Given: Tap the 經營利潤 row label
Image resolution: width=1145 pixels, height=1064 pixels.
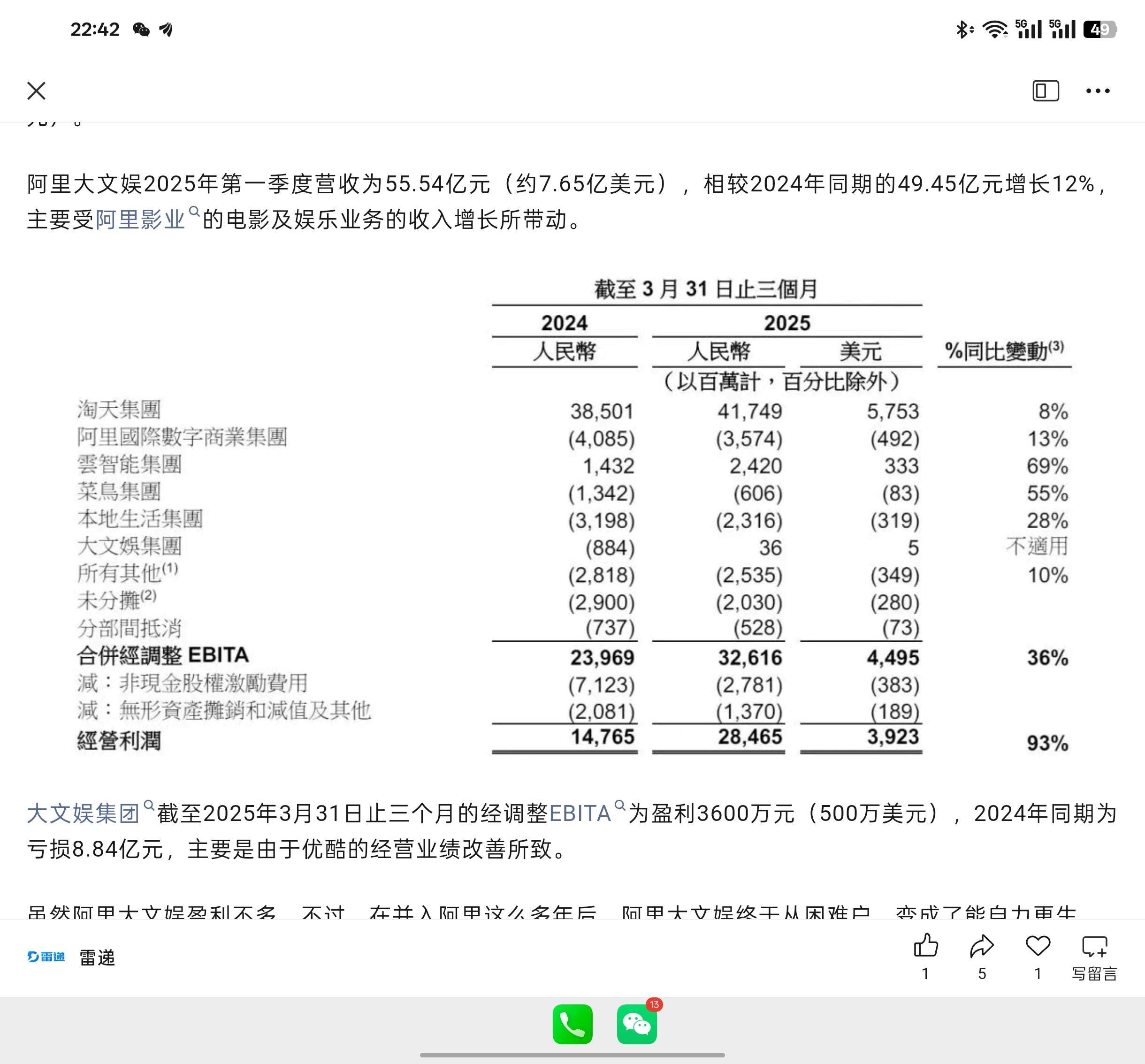Looking at the screenshot, I should click(119, 740).
